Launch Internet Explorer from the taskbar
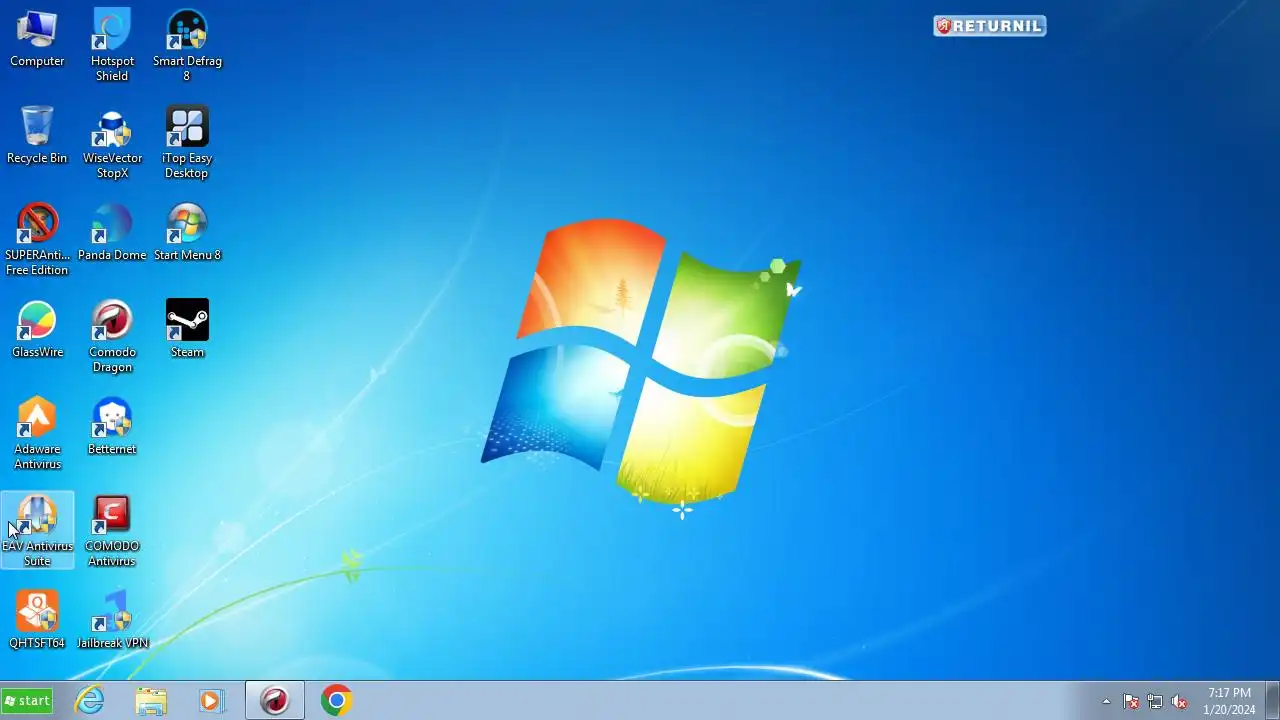Viewport: 1280px width, 720px height. [x=90, y=701]
